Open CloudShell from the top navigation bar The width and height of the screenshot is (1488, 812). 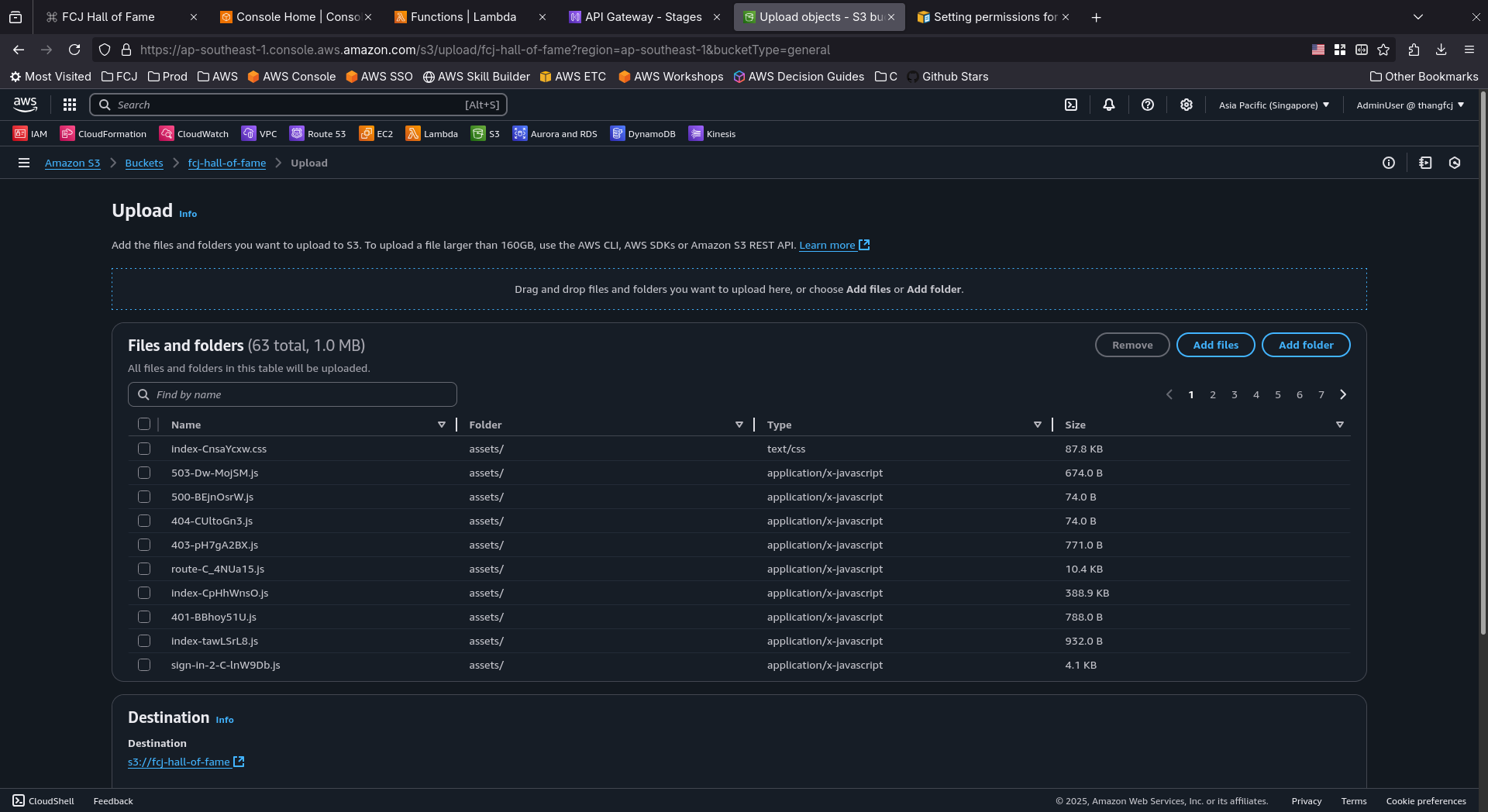(1071, 105)
